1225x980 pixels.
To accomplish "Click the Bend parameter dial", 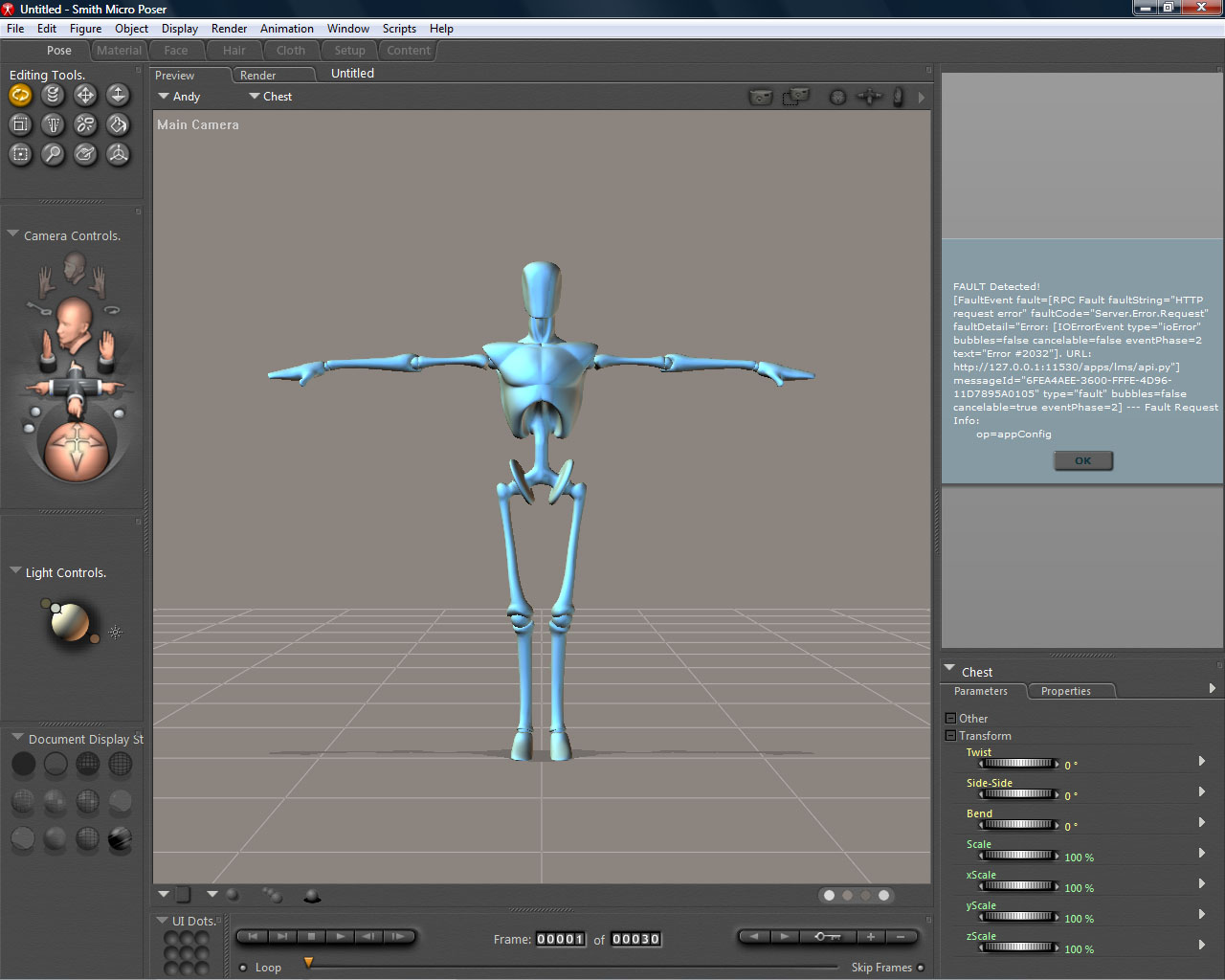I will click(x=1017, y=825).
